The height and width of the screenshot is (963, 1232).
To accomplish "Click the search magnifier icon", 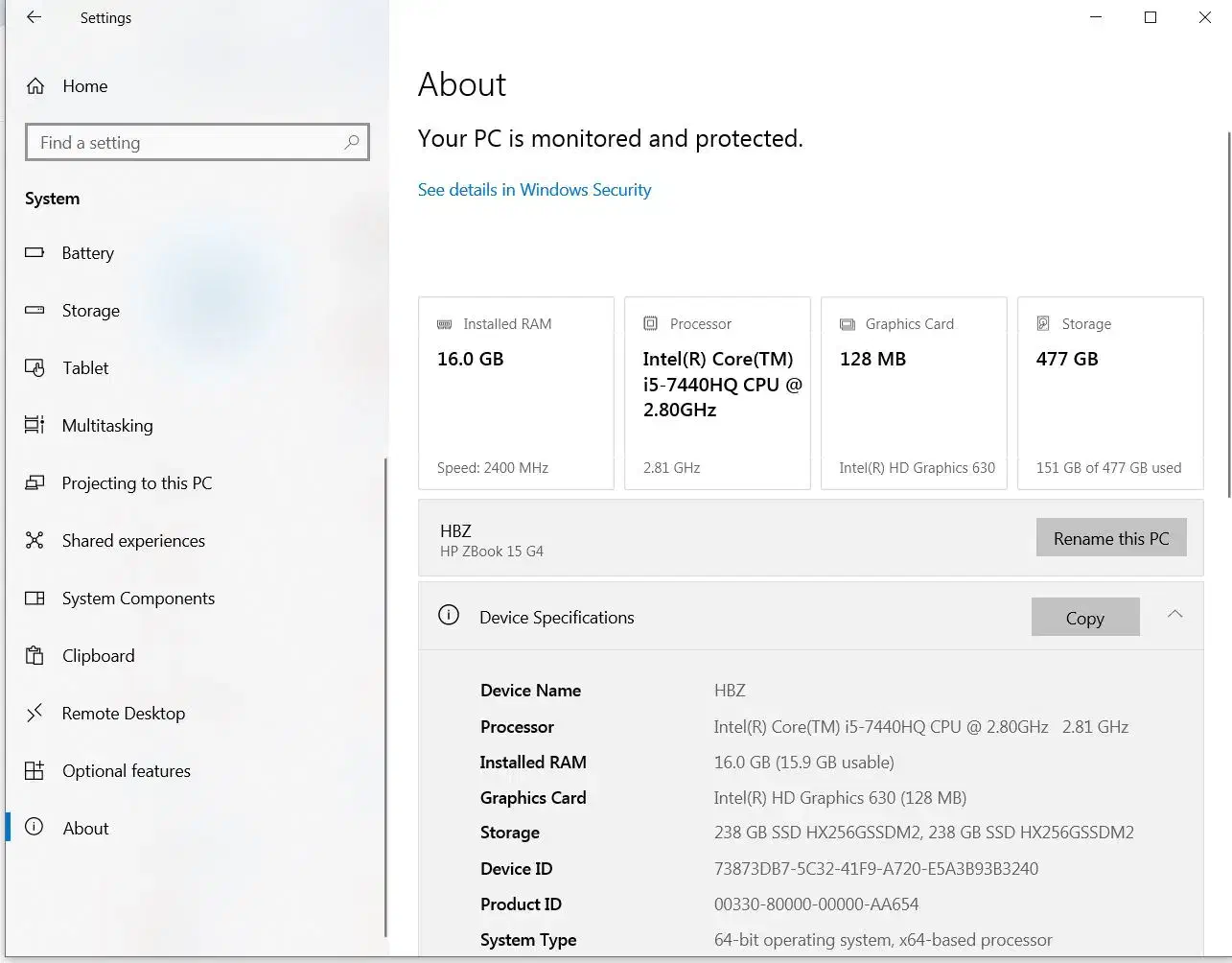I will [x=352, y=143].
